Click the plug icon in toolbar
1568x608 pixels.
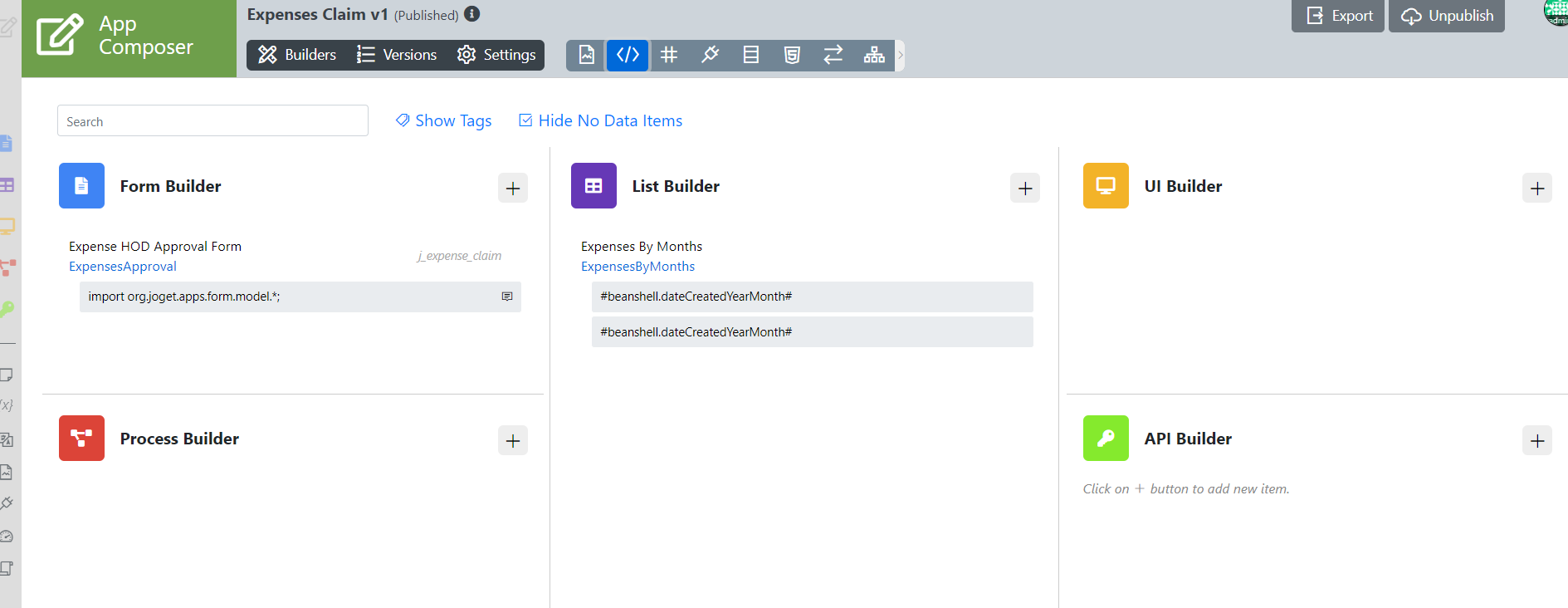pos(710,56)
